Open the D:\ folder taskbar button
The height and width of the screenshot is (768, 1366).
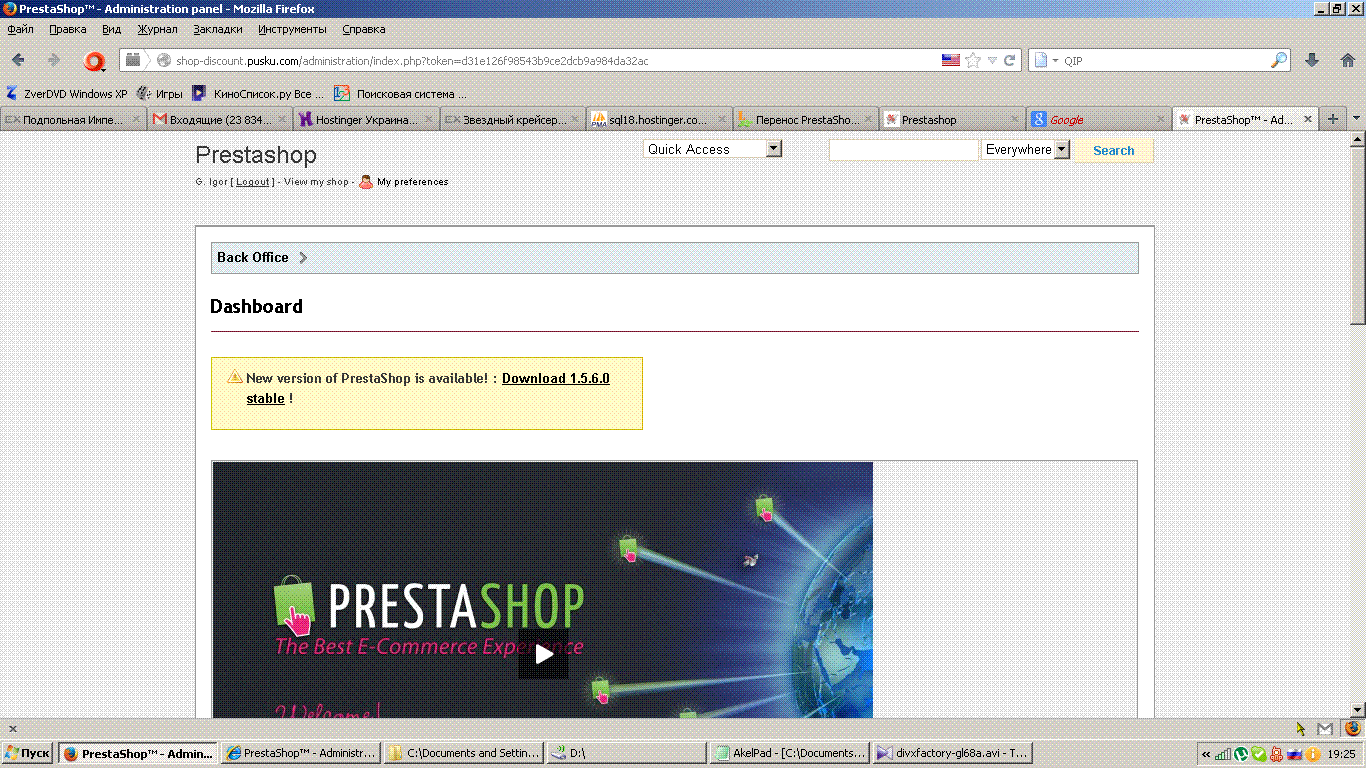click(627, 753)
